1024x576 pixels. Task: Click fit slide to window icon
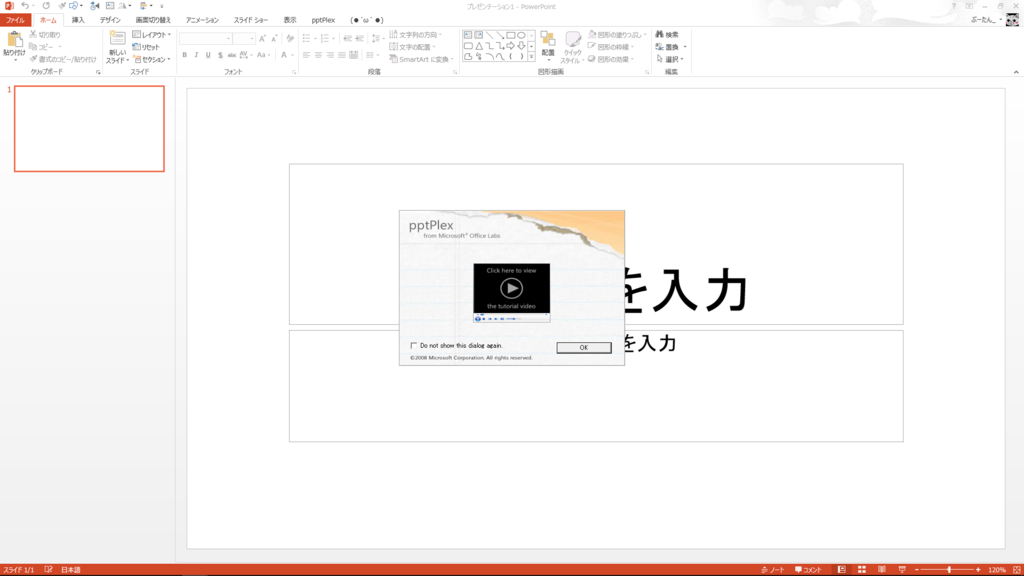(1017, 569)
